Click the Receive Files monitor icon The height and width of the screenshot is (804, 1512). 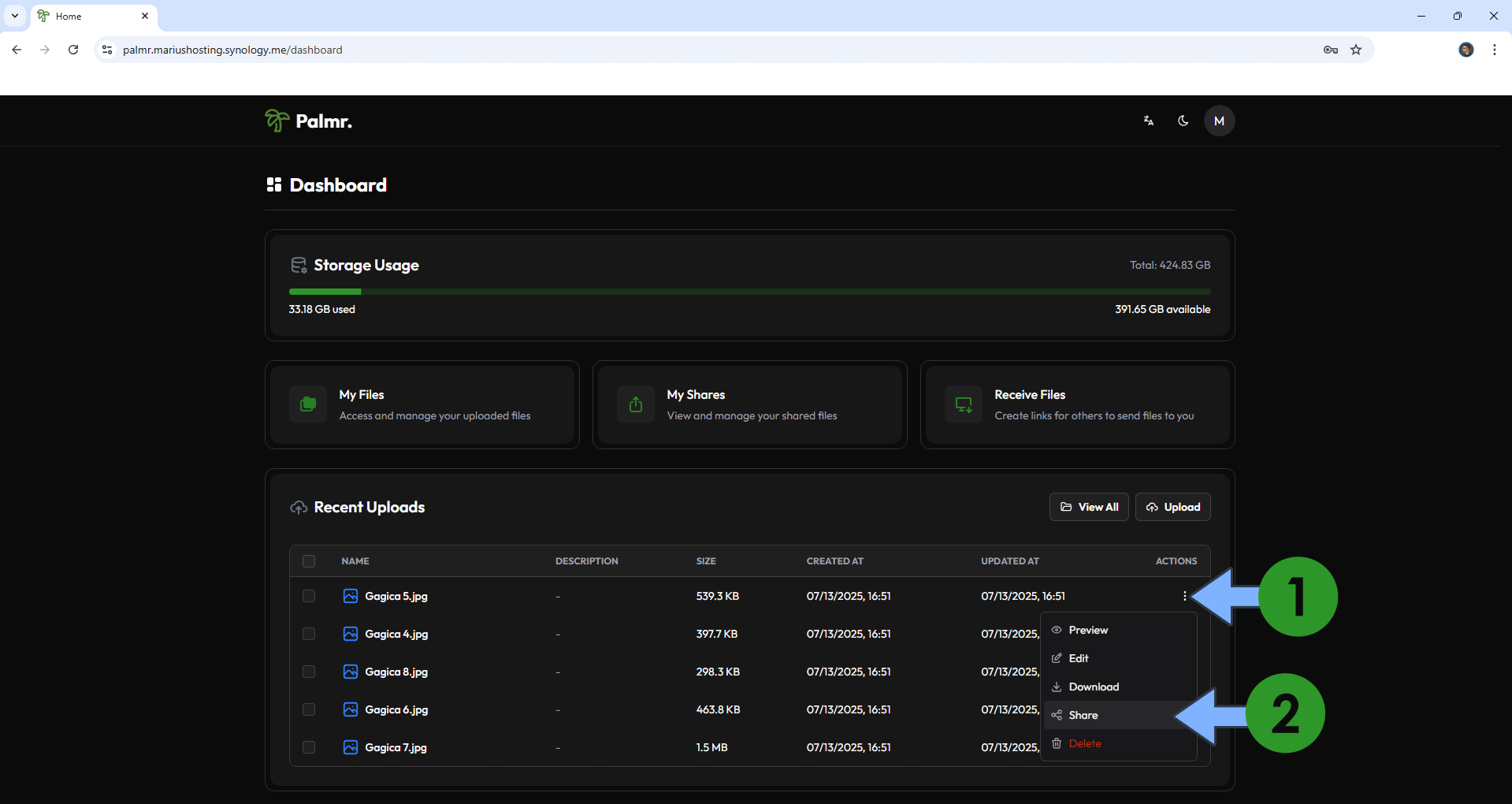point(964,404)
